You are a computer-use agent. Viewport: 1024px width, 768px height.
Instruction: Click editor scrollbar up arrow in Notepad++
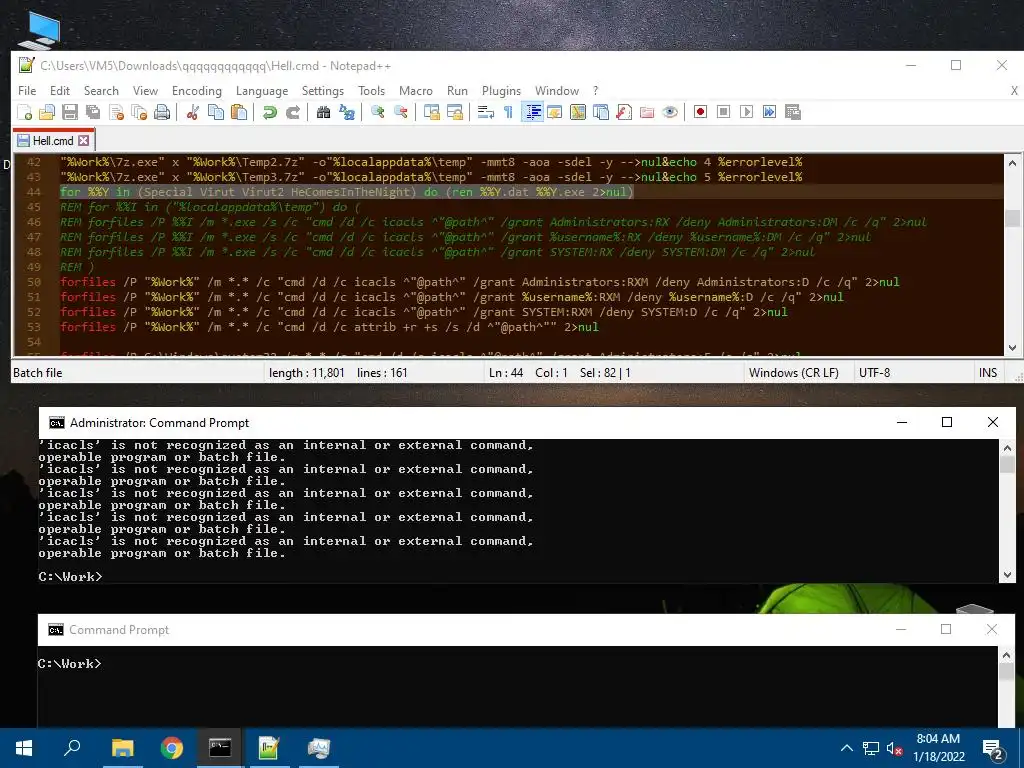point(1012,163)
